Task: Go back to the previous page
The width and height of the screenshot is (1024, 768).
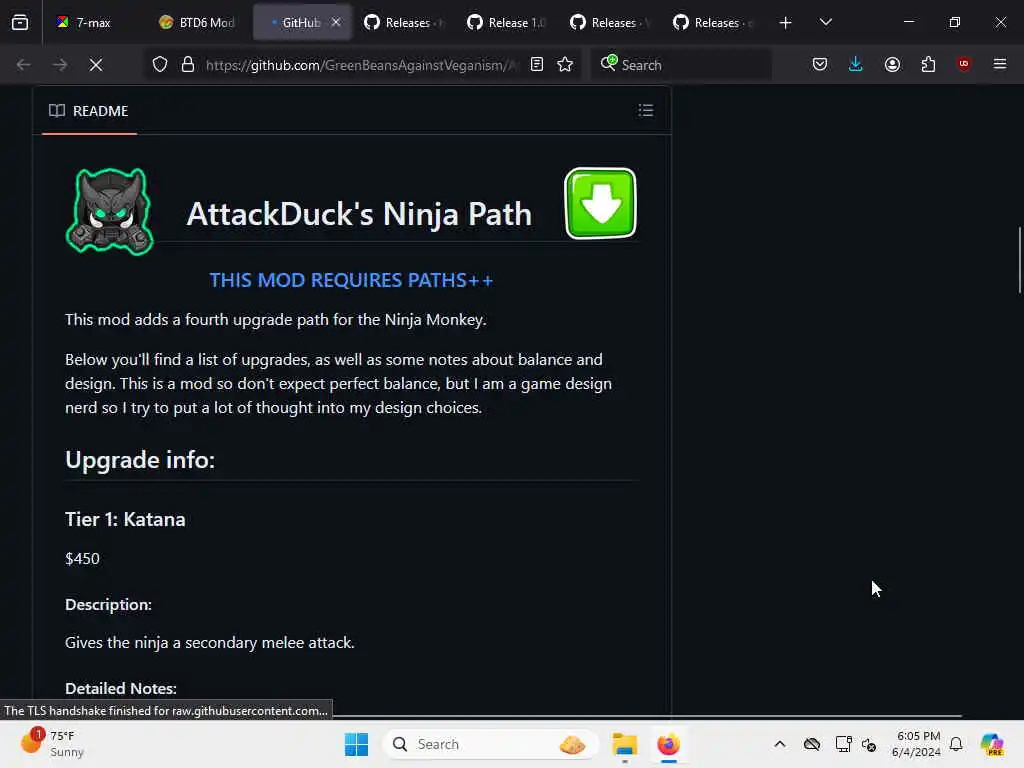Action: tap(24, 65)
